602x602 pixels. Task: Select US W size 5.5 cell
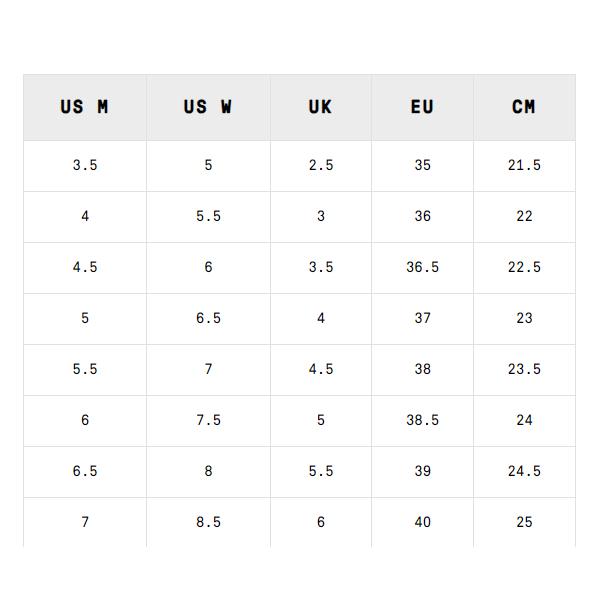coord(208,216)
